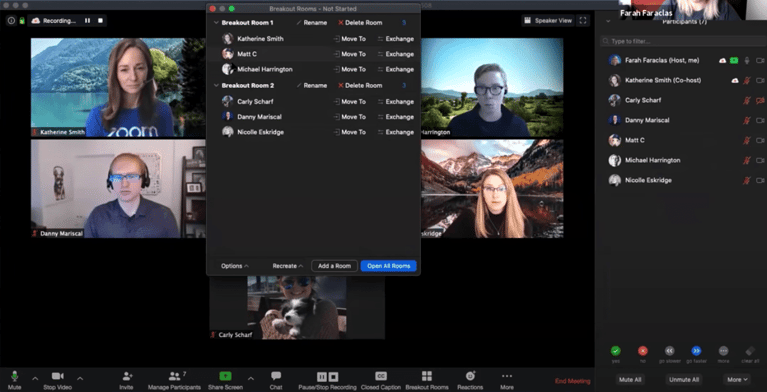Click the green Share Screen icon
Viewport: 767px width, 392px height.
point(225,376)
